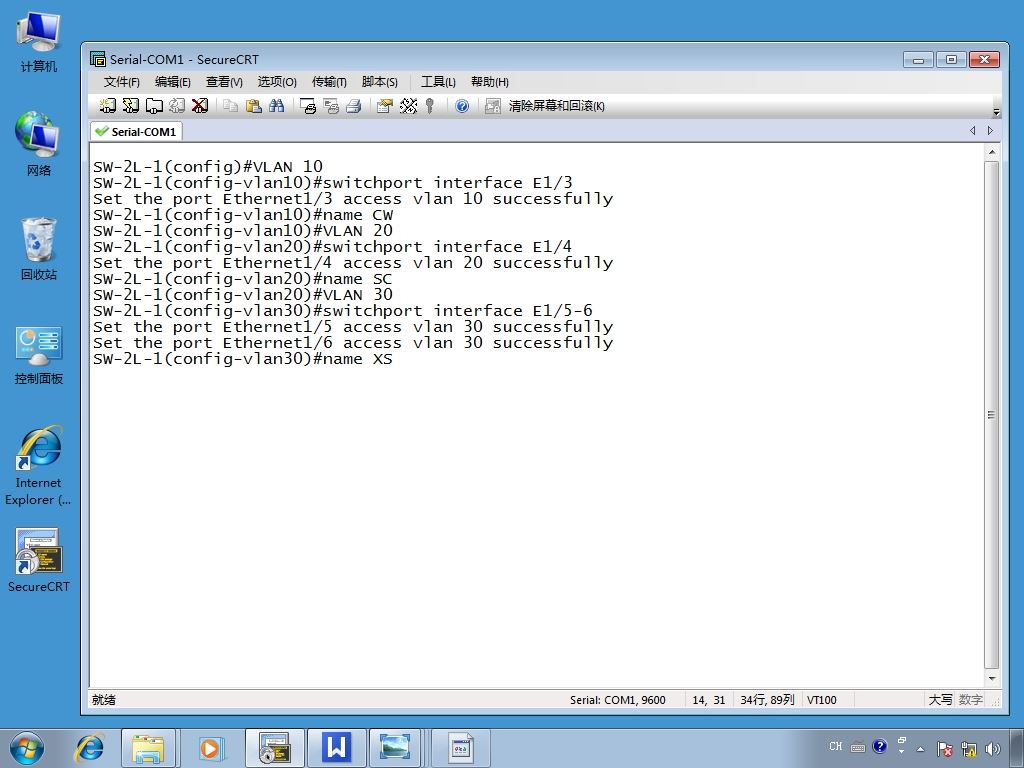
Task: Click 就绪 status bar text
Action: [x=103, y=699]
